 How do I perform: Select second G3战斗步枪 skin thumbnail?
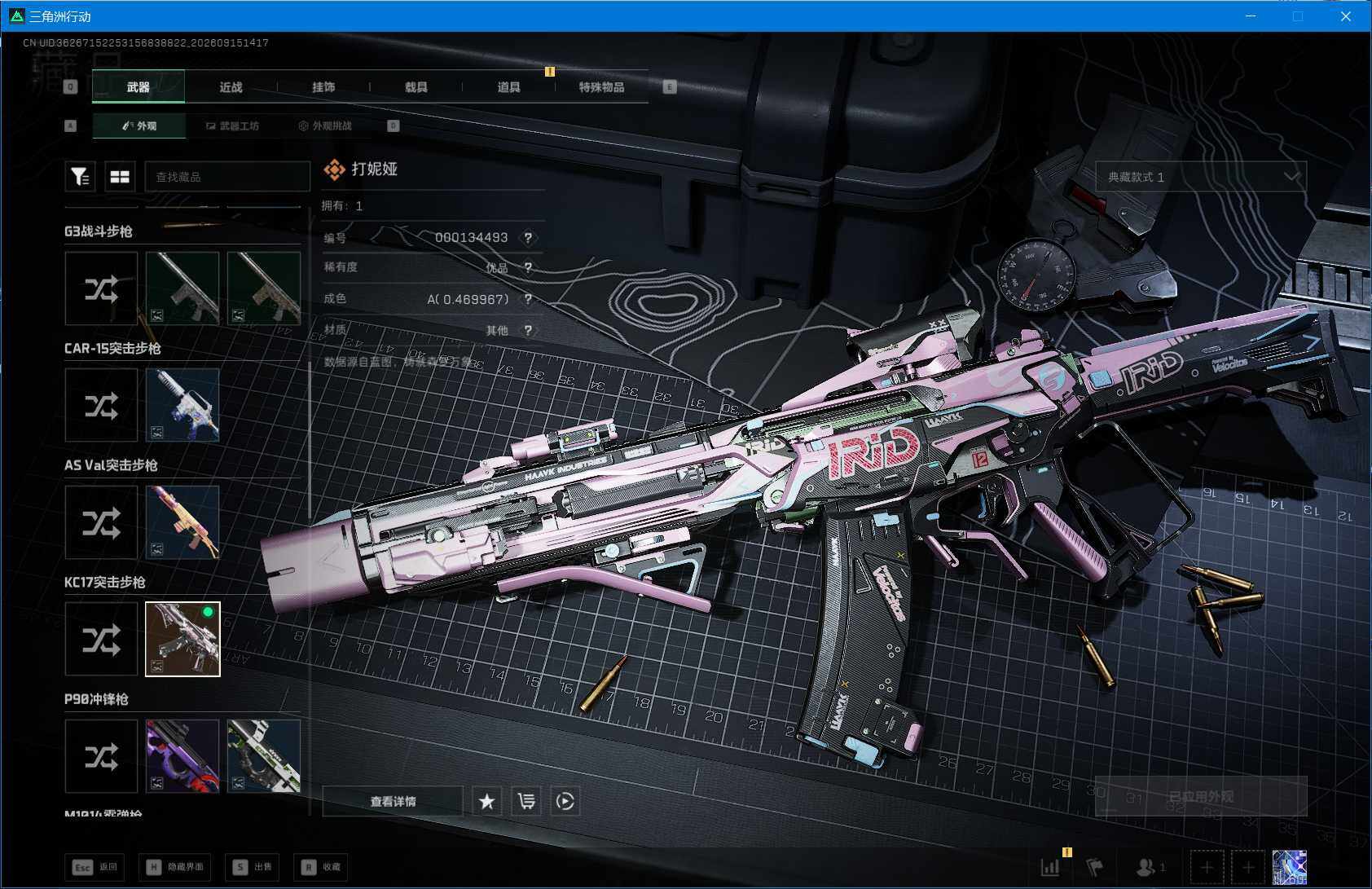coord(264,288)
